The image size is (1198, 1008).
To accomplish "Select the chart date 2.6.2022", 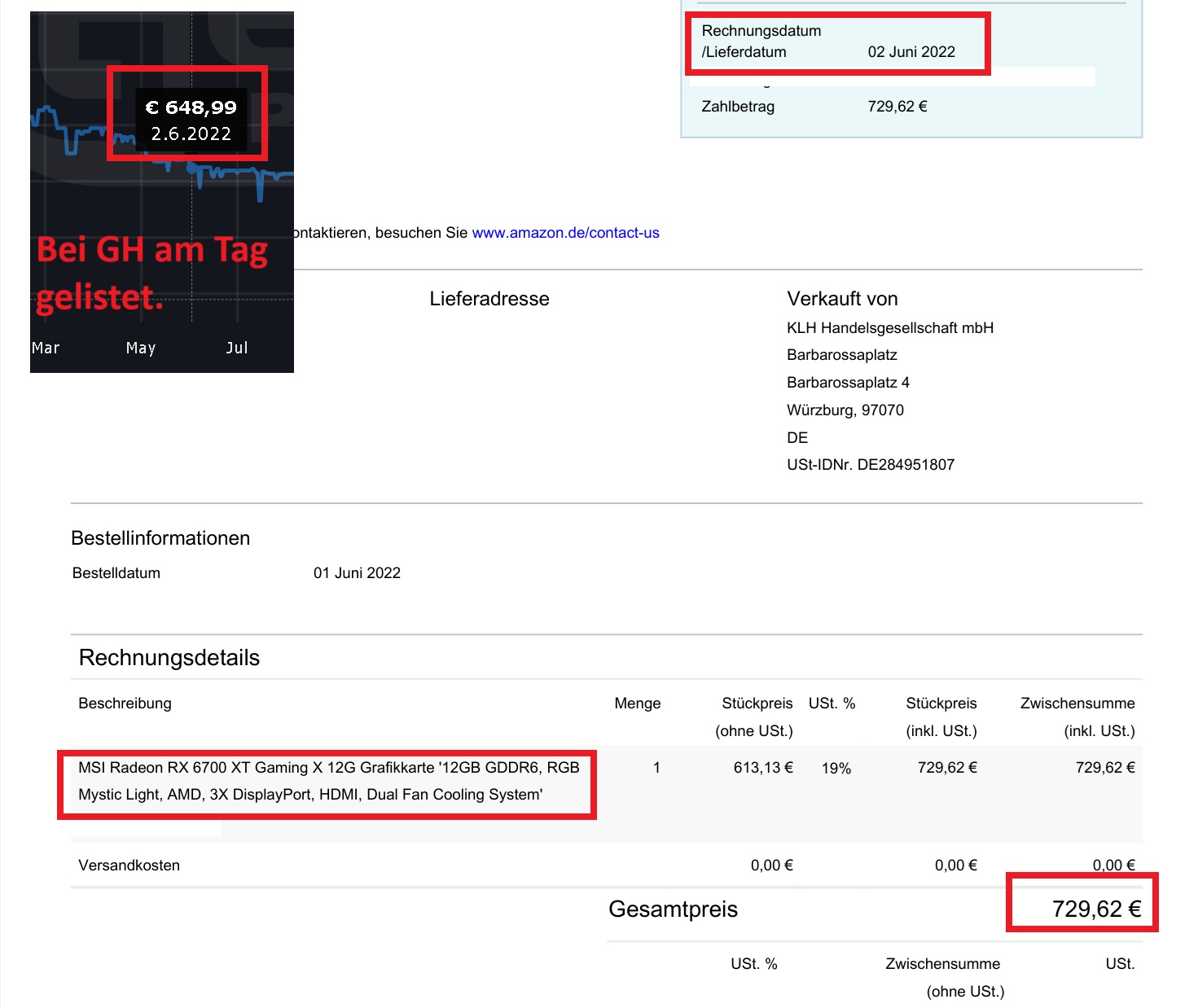I will click(191, 134).
